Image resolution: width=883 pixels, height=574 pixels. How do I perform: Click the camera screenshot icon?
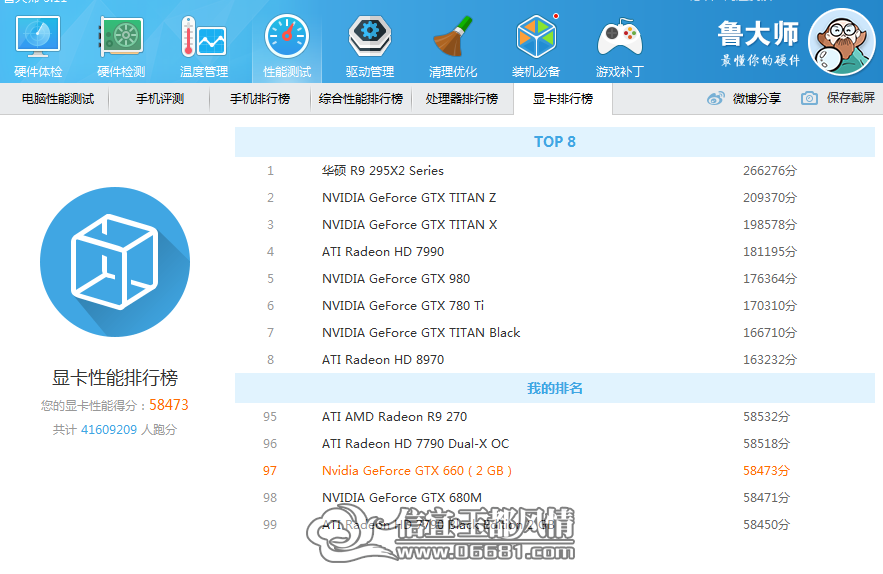tap(809, 98)
